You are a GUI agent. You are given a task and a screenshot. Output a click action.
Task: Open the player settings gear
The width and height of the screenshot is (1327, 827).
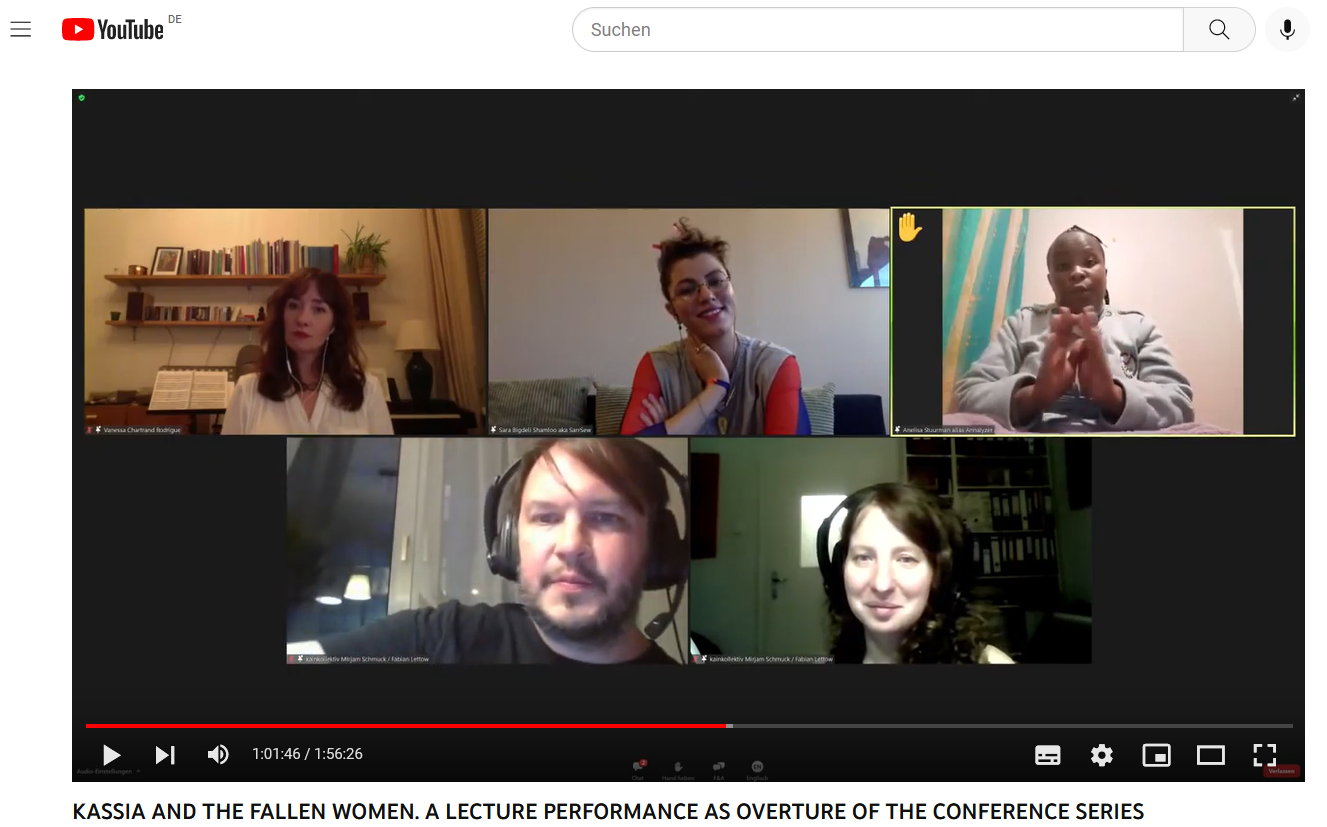click(x=1102, y=755)
